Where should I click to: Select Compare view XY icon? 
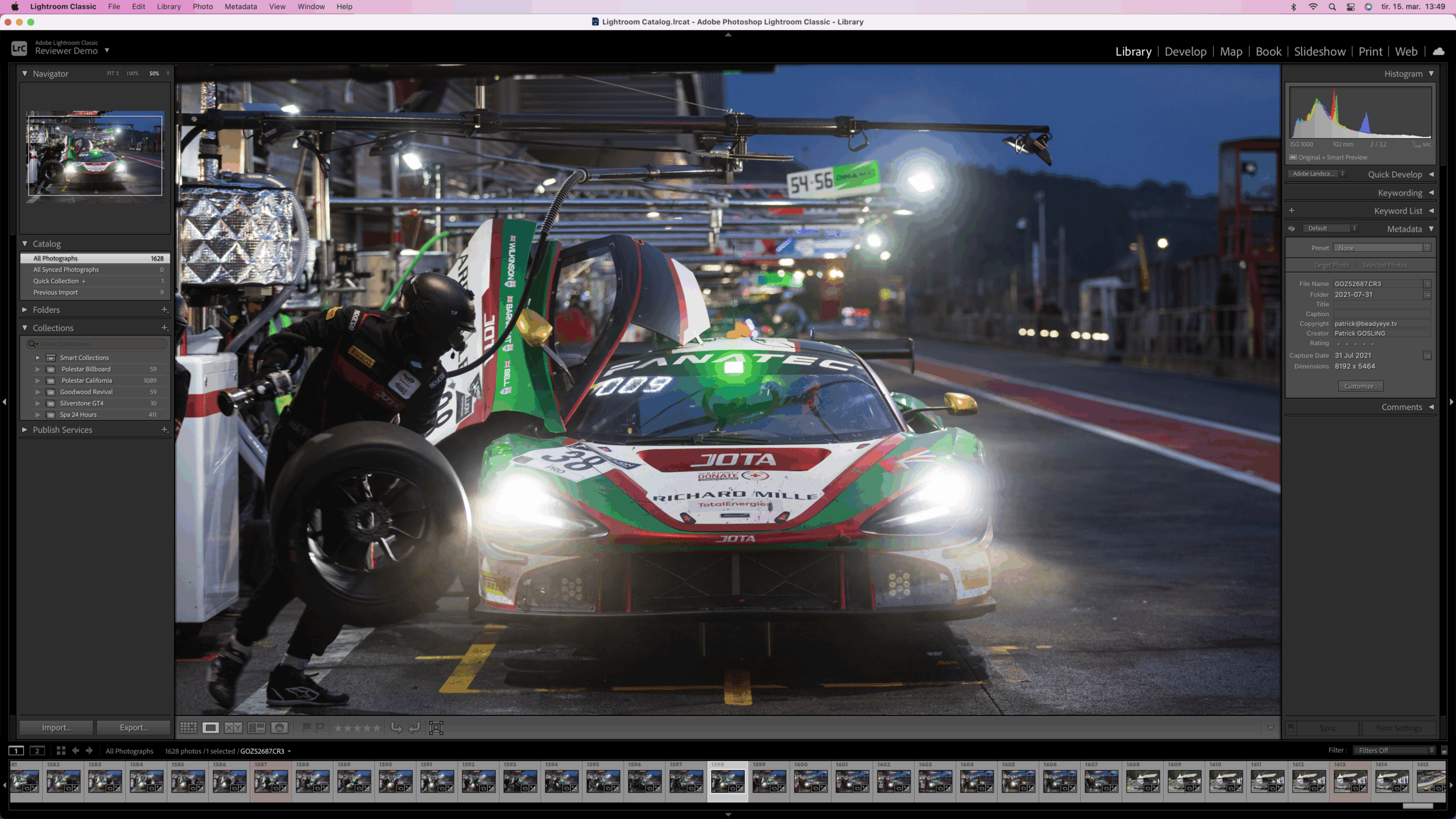(x=233, y=727)
